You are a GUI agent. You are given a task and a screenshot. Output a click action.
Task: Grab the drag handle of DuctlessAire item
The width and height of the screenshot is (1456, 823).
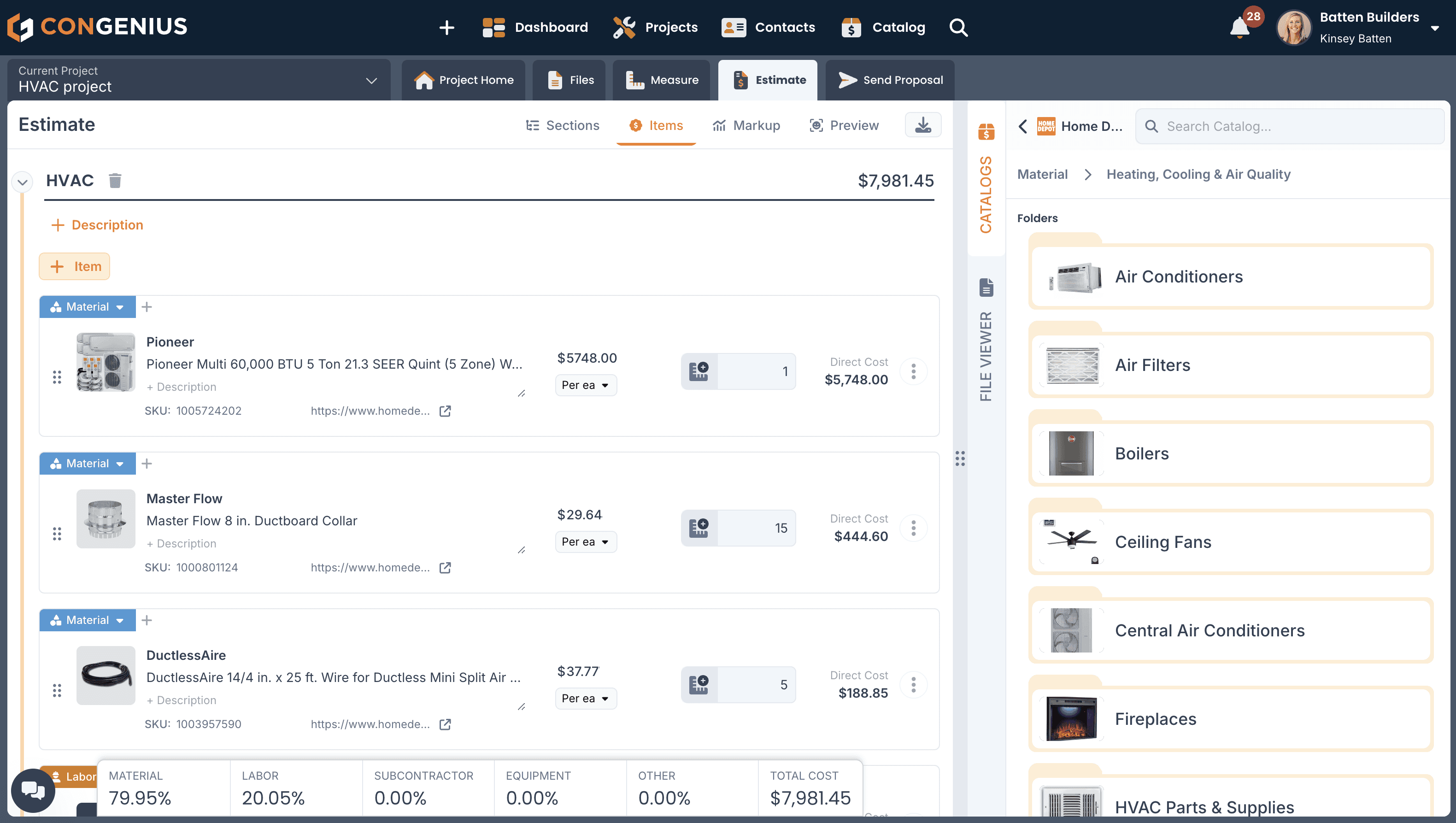[57, 690]
